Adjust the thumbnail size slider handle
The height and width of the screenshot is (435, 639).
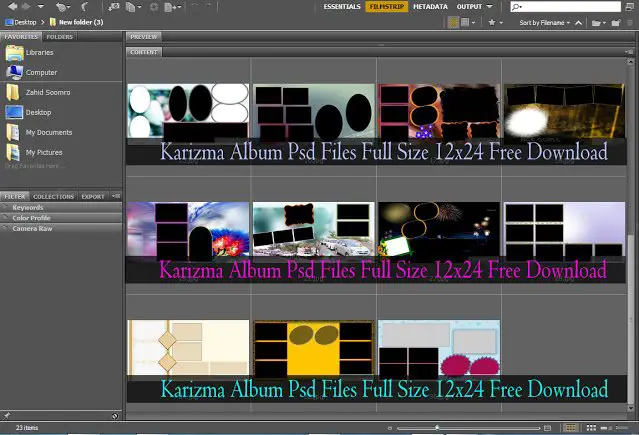coord(437,428)
